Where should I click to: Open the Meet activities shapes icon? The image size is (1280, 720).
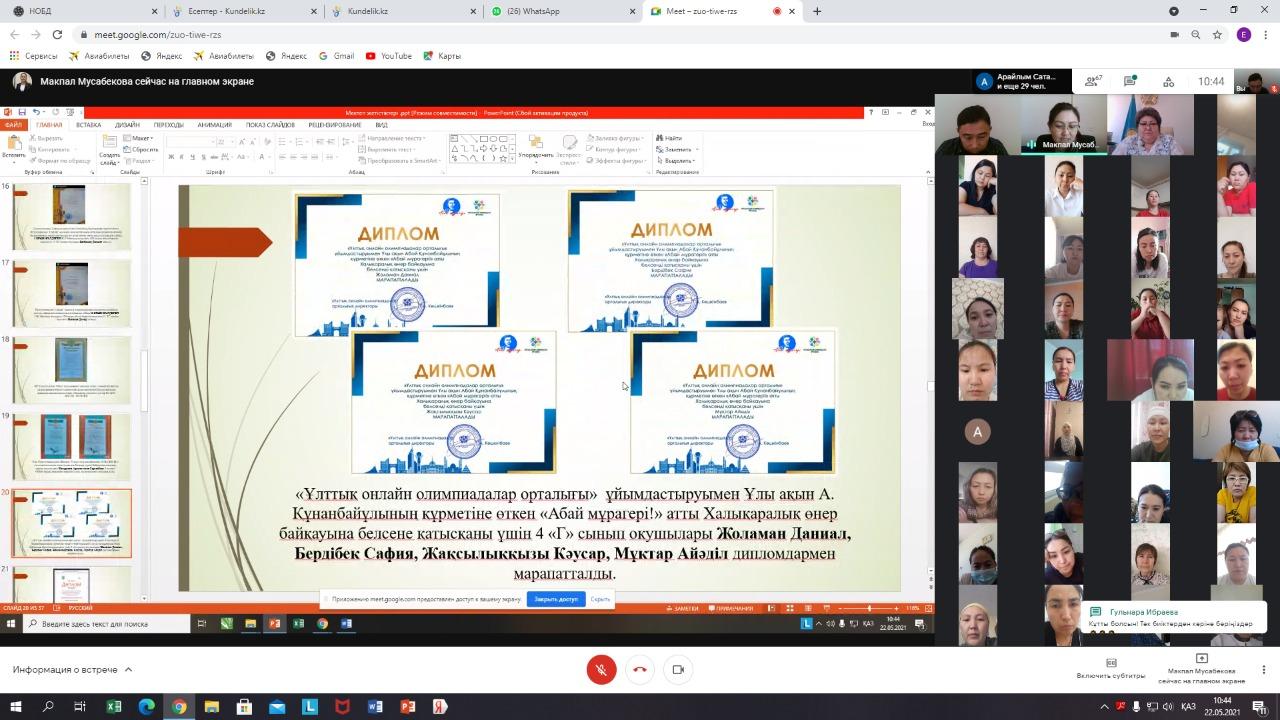point(1168,81)
